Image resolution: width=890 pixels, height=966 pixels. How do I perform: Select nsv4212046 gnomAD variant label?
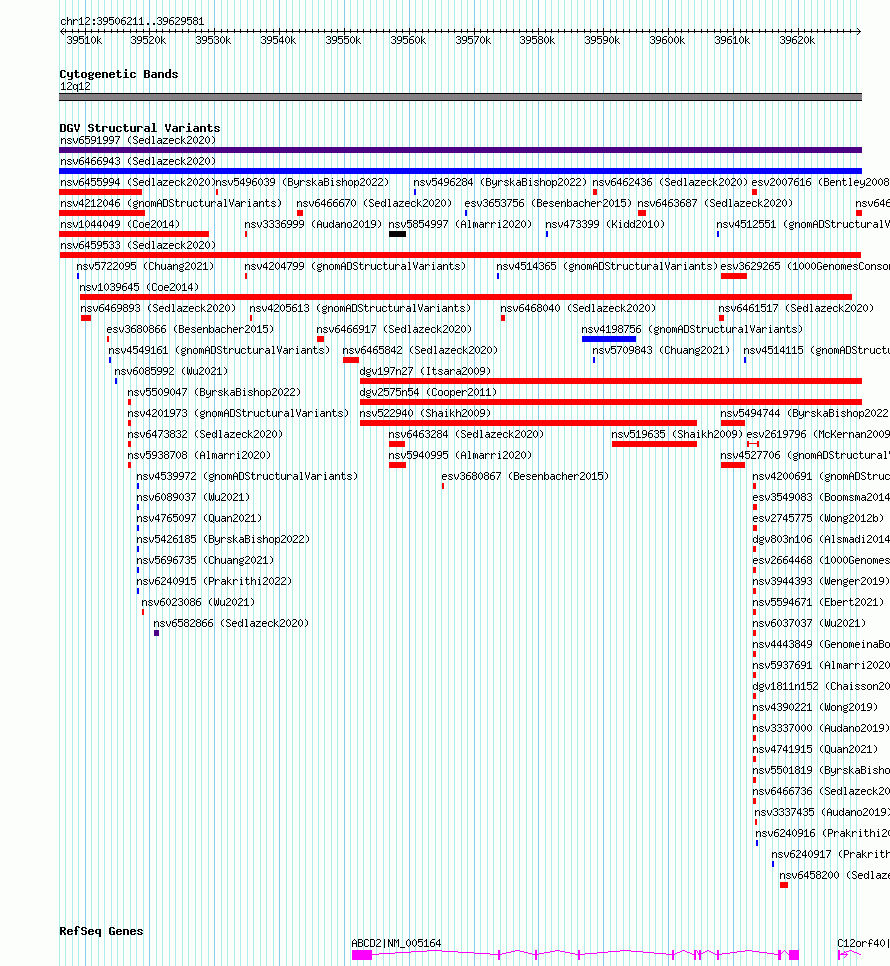point(171,203)
